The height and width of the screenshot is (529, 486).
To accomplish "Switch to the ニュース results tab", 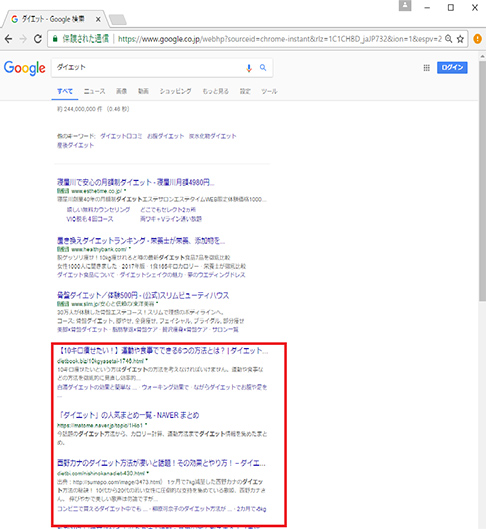I will tap(94, 91).
